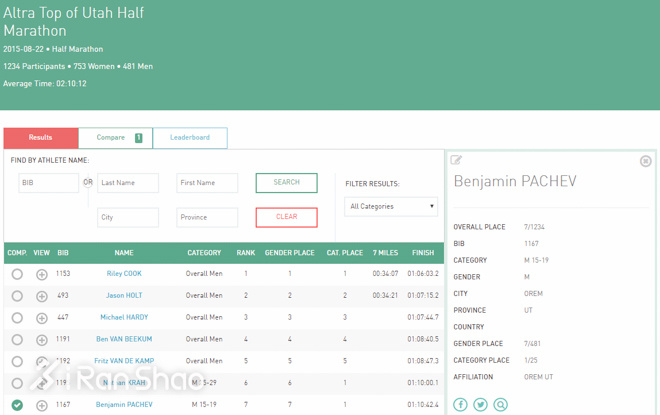Click the edit icon in athlete panel
This screenshot has width=660, height=415.
click(x=456, y=160)
